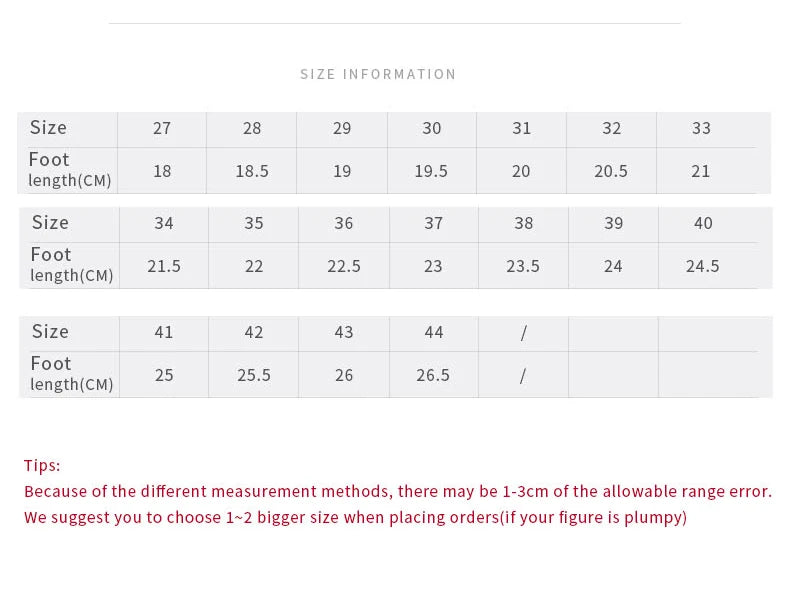Select foot length value 22.5
This screenshot has height=615, width=790.
(344, 266)
